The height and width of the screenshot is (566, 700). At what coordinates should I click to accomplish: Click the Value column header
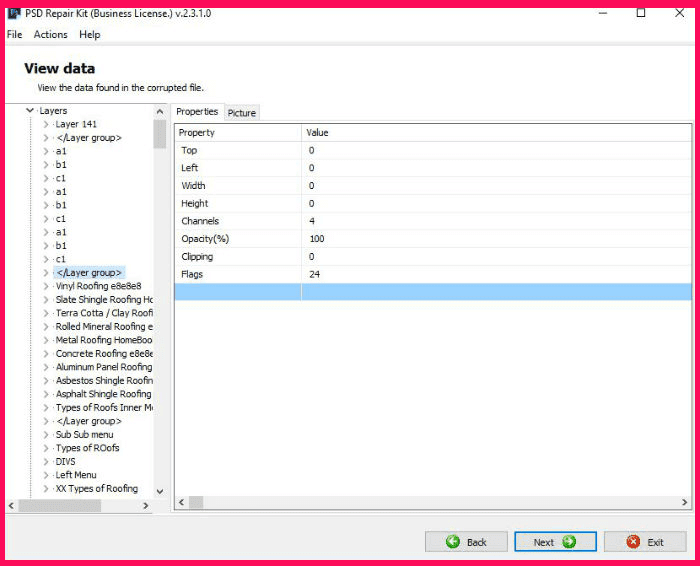(x=317, y=132)
